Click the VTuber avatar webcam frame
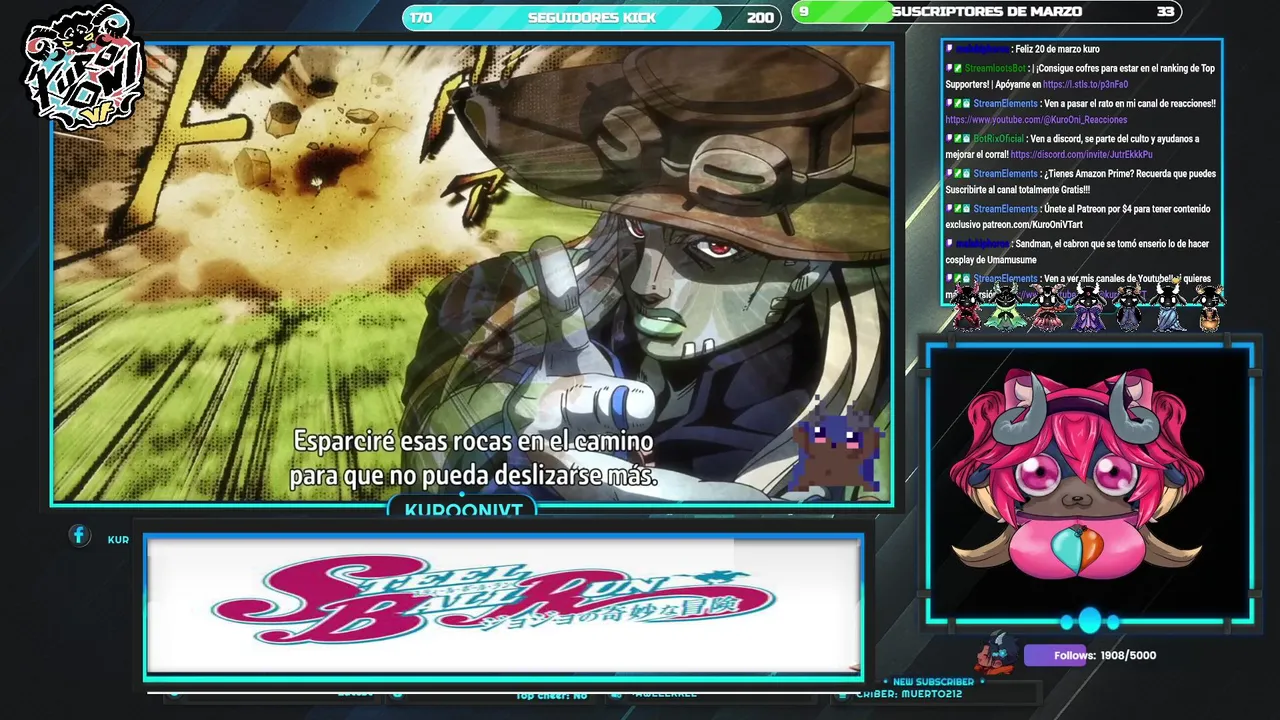 point(1090,484)
